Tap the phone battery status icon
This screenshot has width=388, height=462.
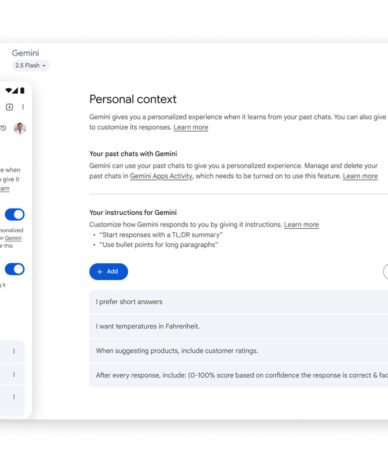(x=22, y=90)
